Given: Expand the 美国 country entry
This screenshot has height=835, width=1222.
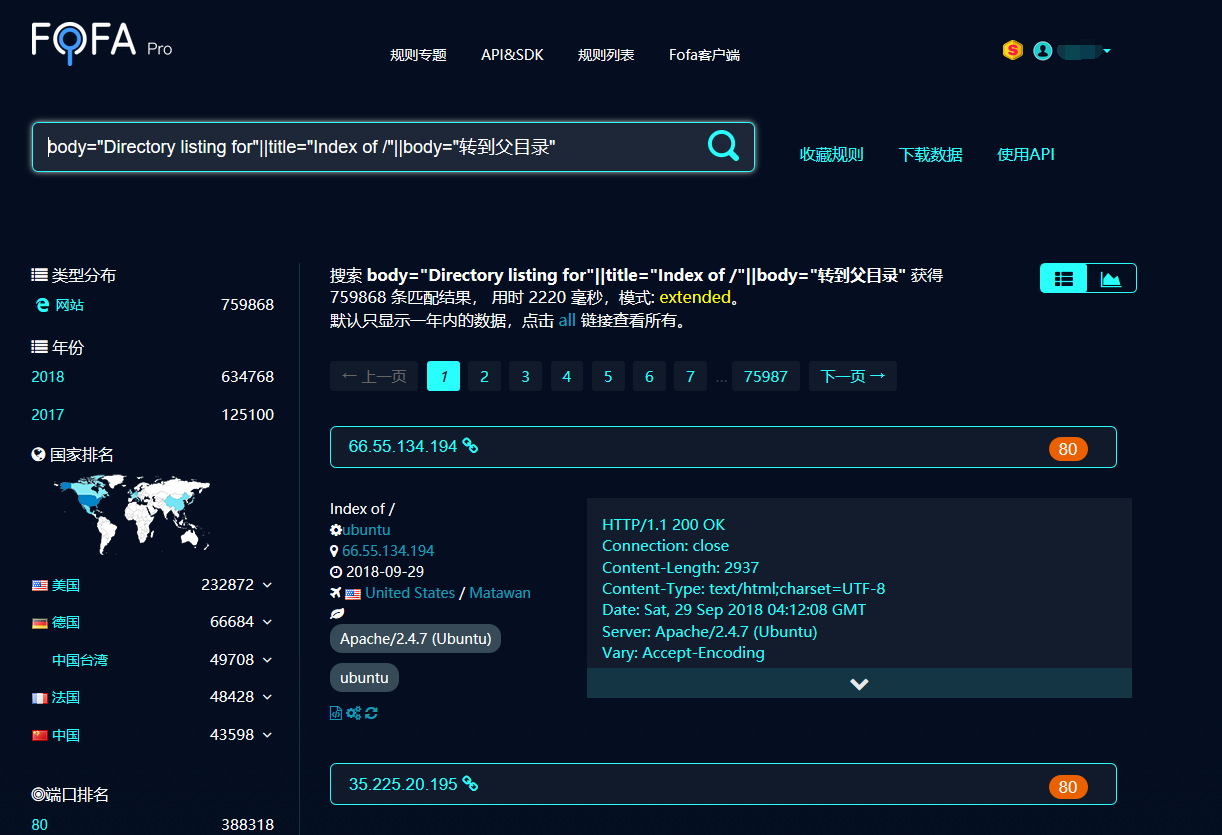Looking at the screenshot, I should click(x=267, y=585).
